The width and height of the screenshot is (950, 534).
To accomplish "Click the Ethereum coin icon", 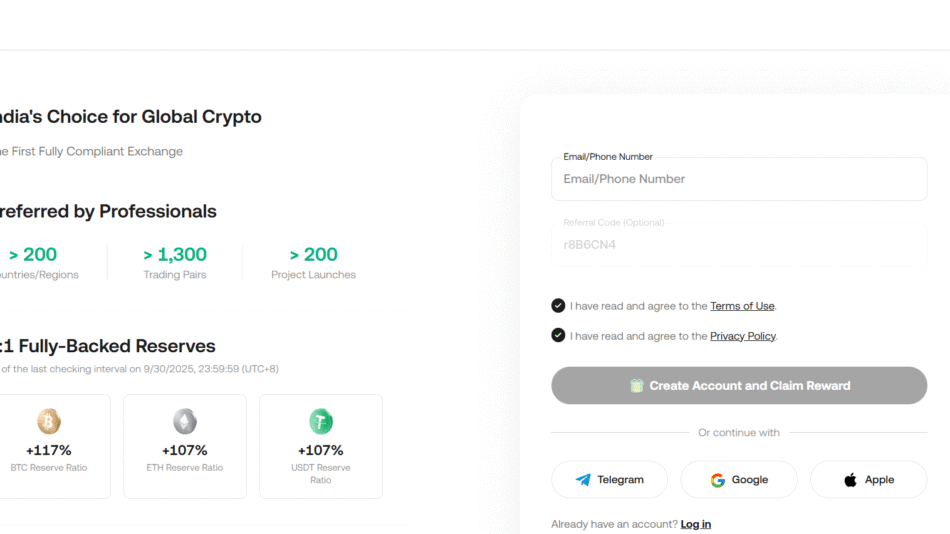I will click(185, 421).
